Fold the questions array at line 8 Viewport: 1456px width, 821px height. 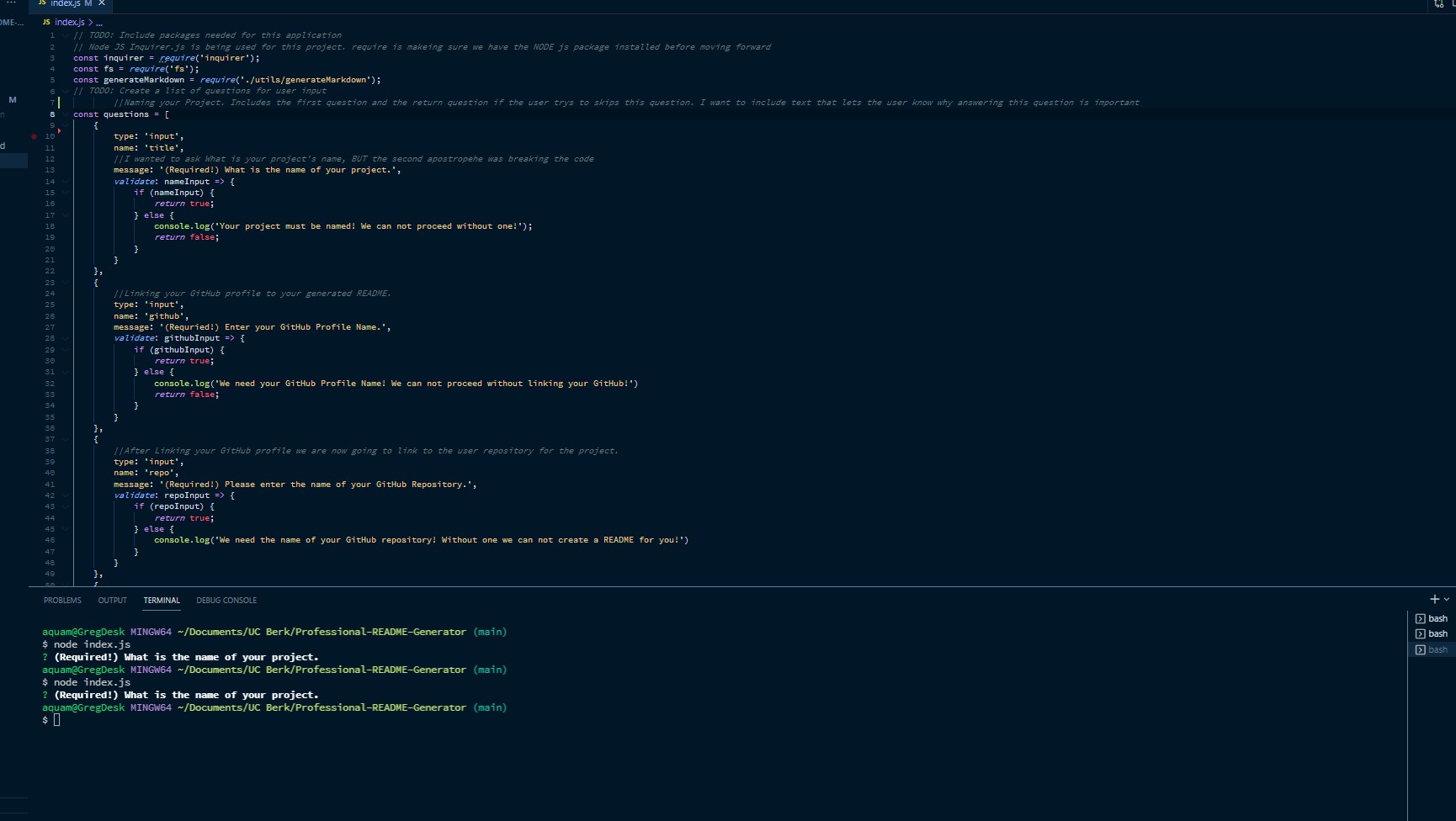click(65, 114)
